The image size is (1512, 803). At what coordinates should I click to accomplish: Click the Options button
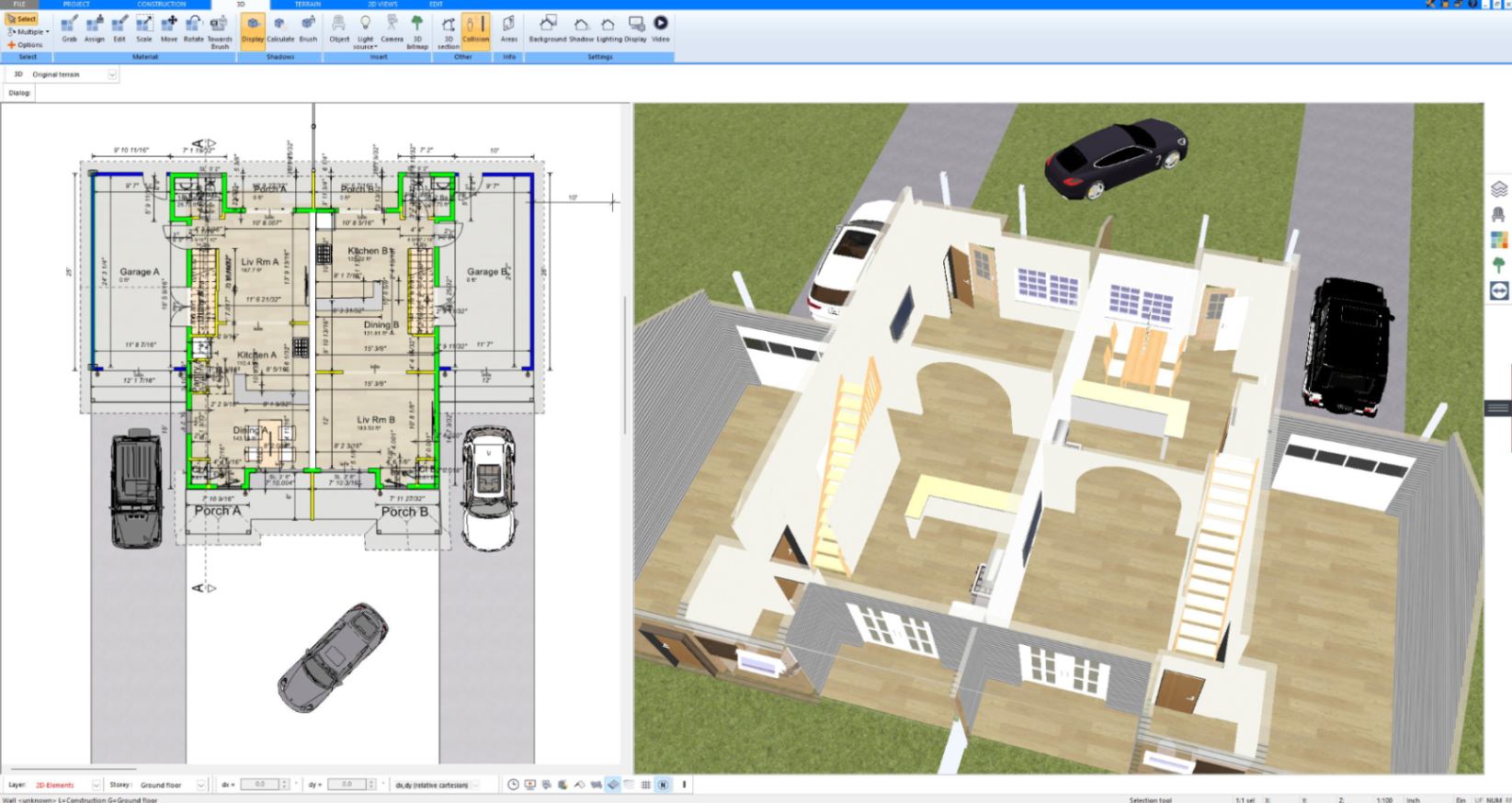[25, 44]
